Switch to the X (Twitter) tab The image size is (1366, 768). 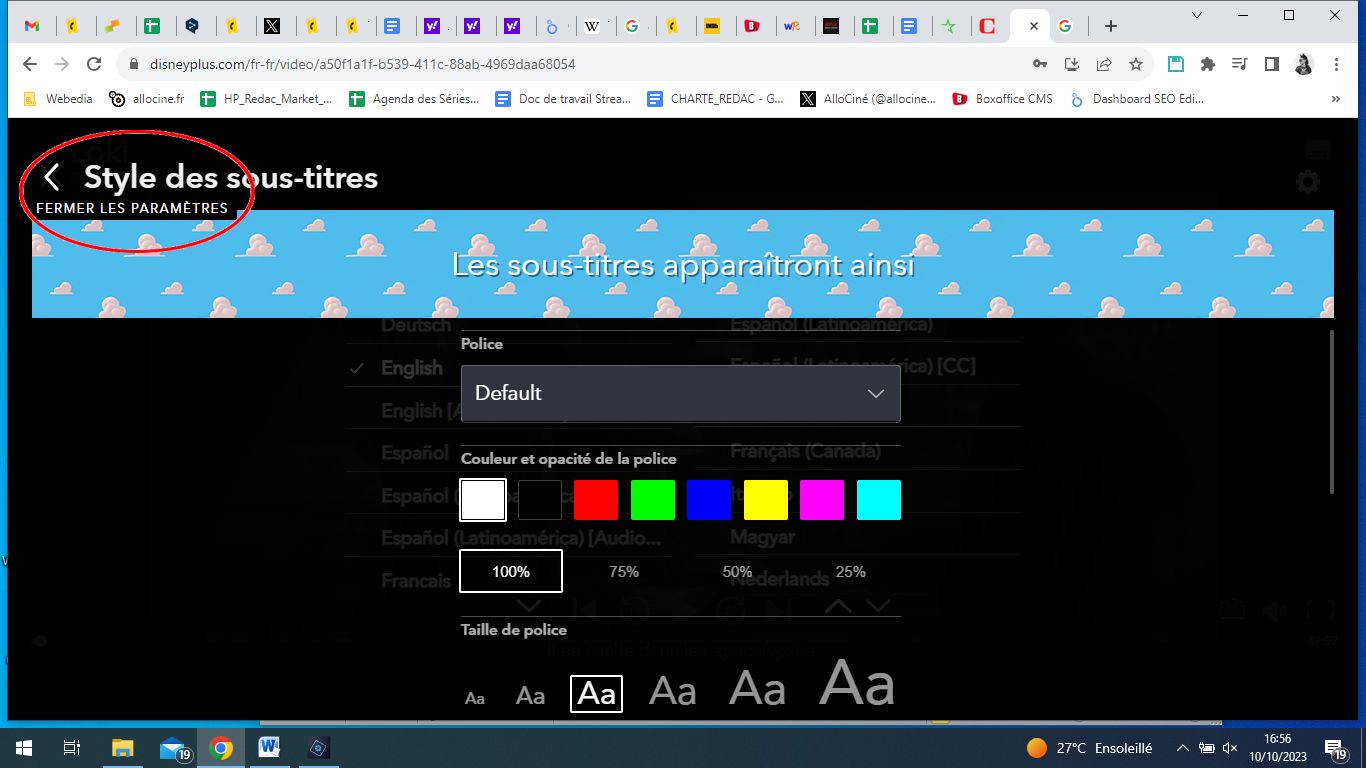click(x=272, y=27)
